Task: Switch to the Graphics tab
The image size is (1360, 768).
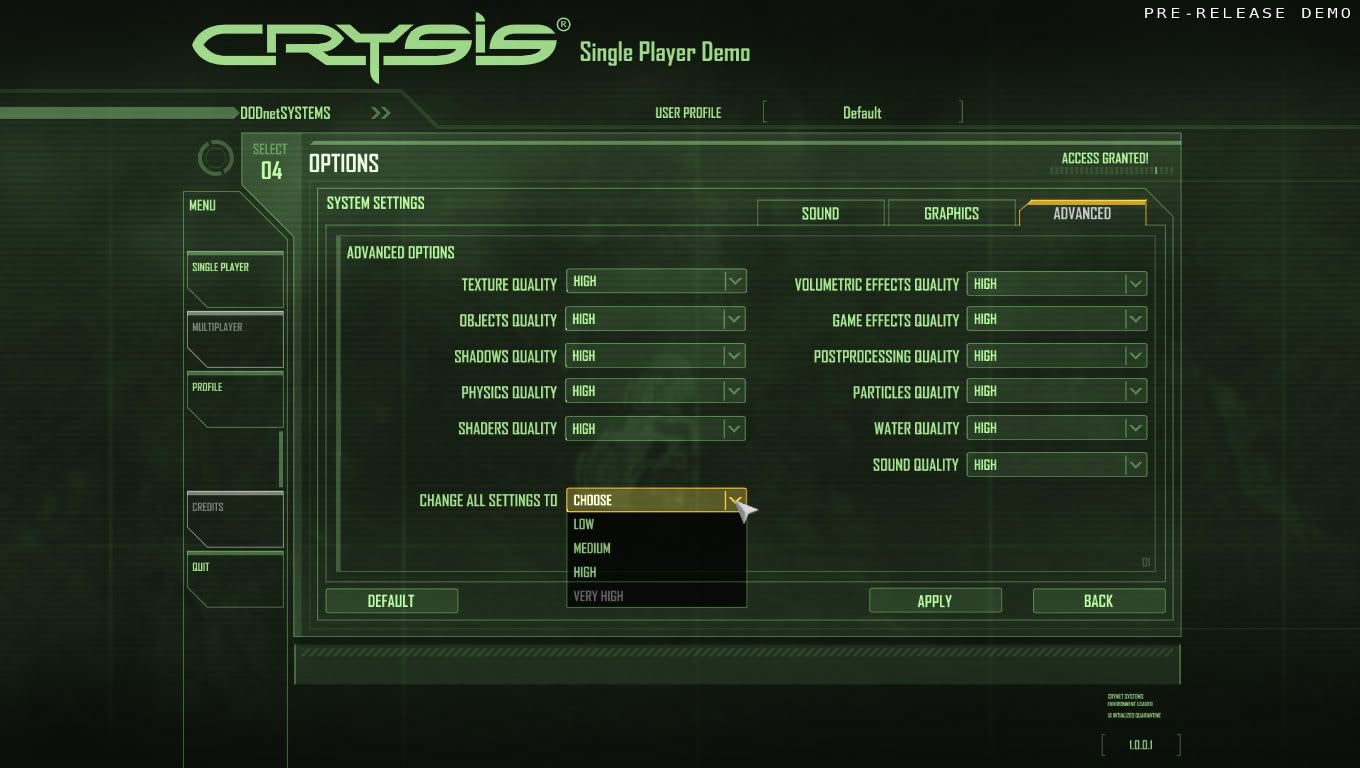Action: coord(951,213)
